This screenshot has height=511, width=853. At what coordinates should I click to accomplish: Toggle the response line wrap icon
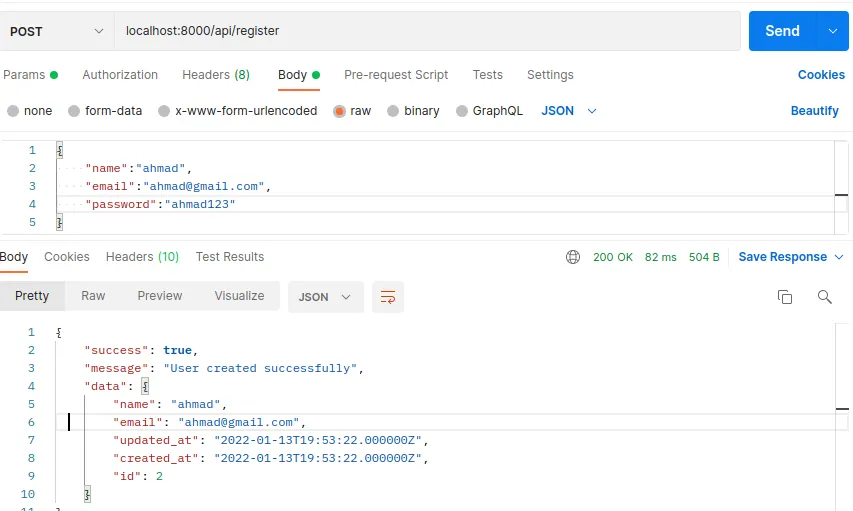point(388,297)
